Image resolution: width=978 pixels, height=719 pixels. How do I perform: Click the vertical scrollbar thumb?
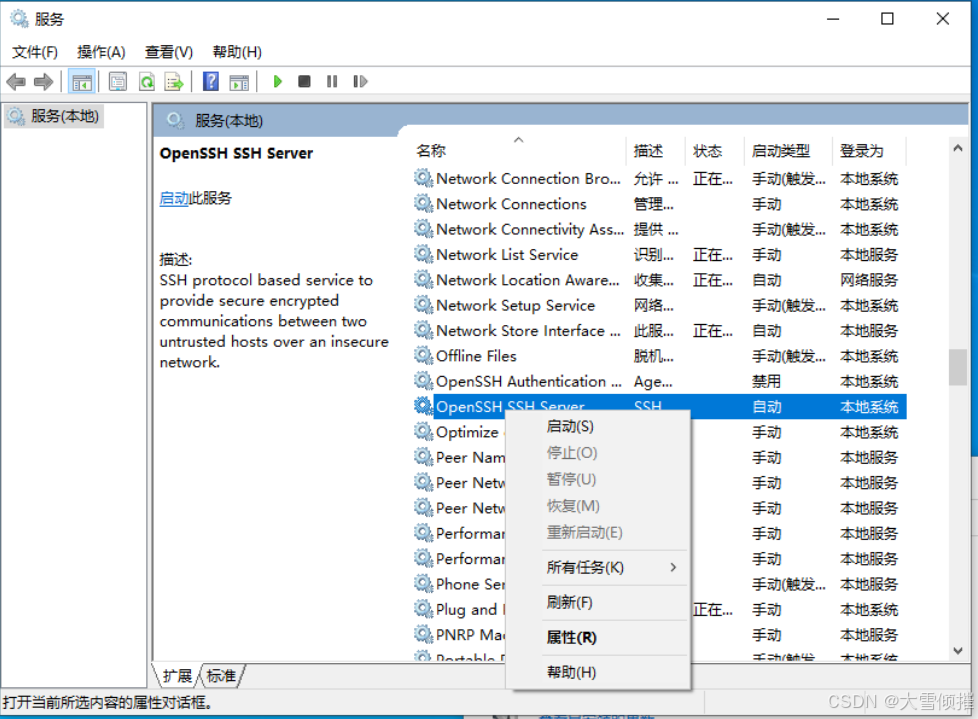[958, 367]
